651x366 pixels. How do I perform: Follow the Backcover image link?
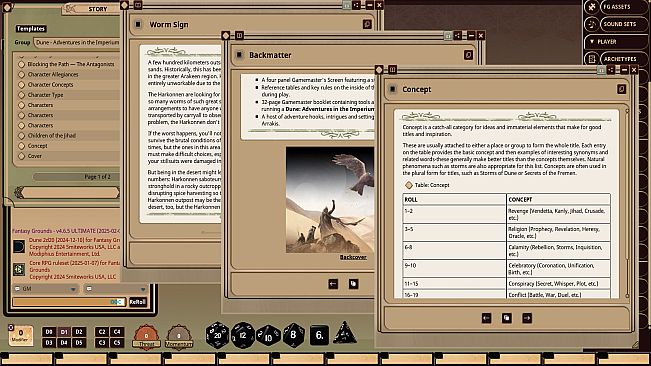[353, 257]
